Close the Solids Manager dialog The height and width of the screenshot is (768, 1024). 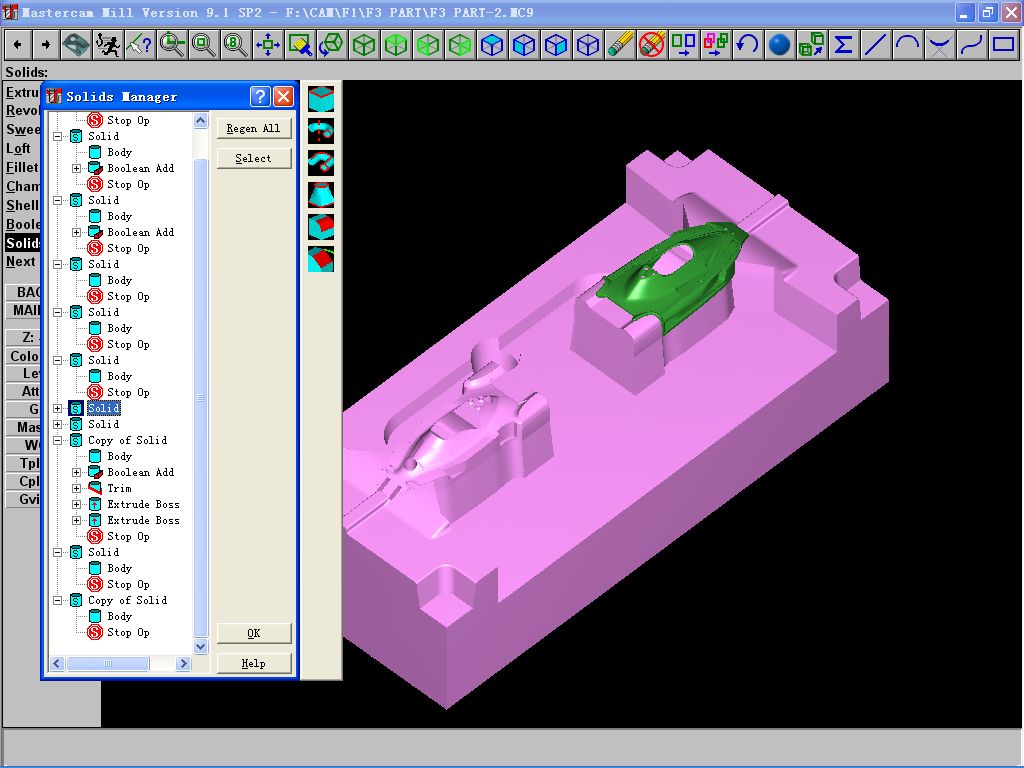tap(283, 97)
